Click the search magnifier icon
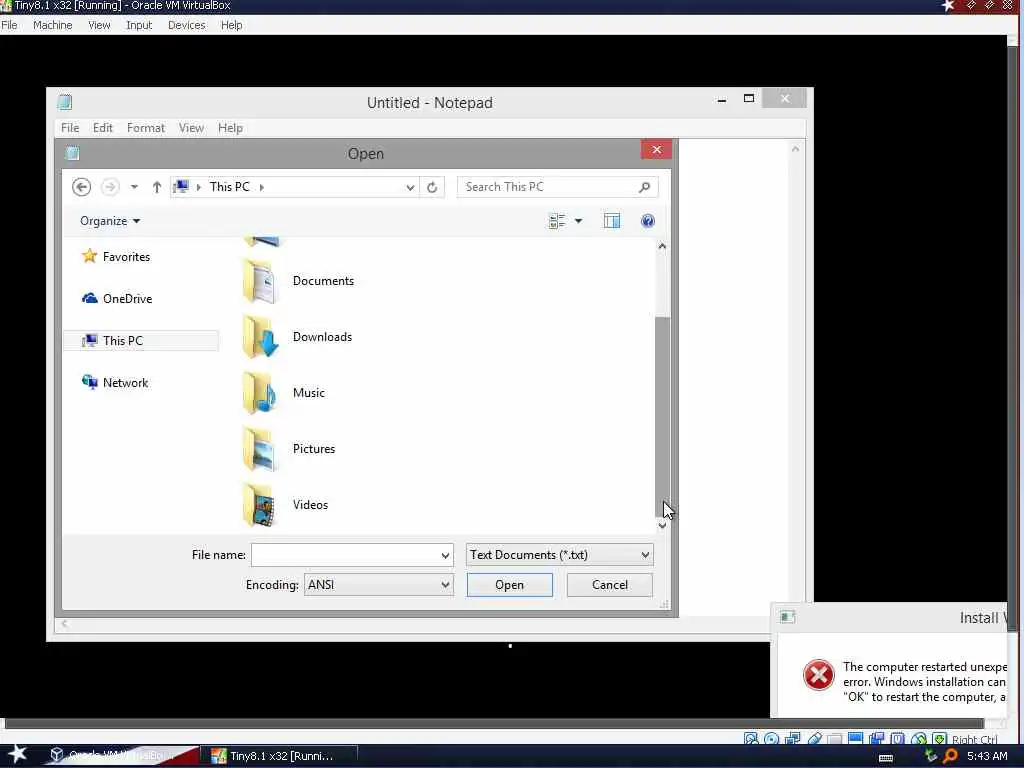The width and height of the screenshot is (1024, 768). [645, 187]
